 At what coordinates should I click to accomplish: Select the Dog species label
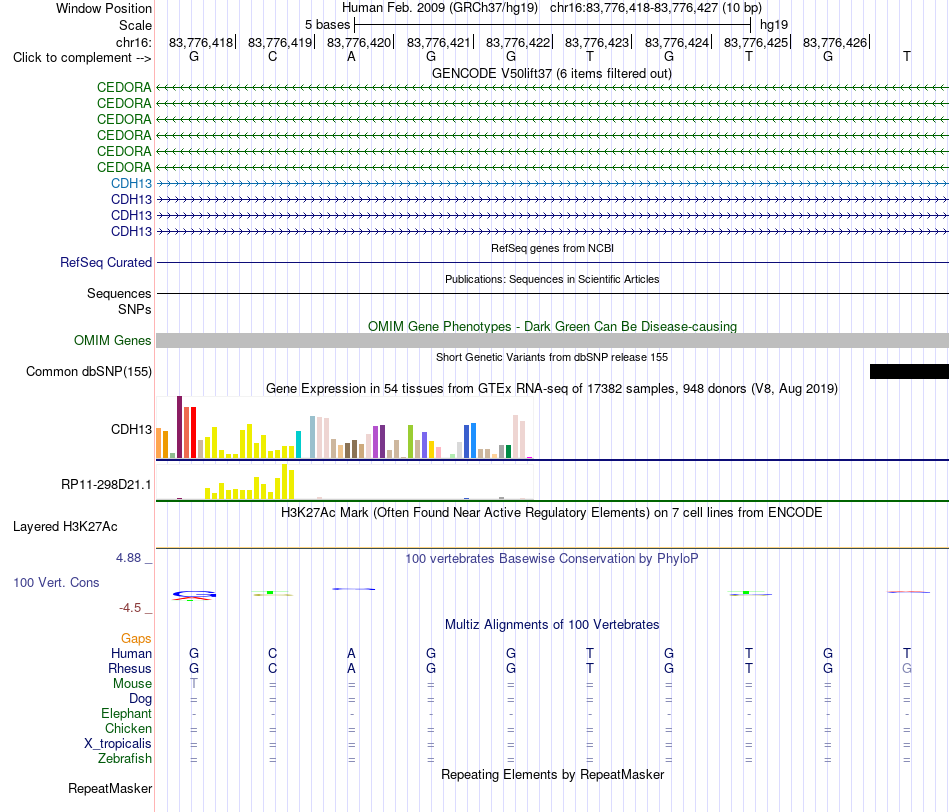[x=140, y=699]
